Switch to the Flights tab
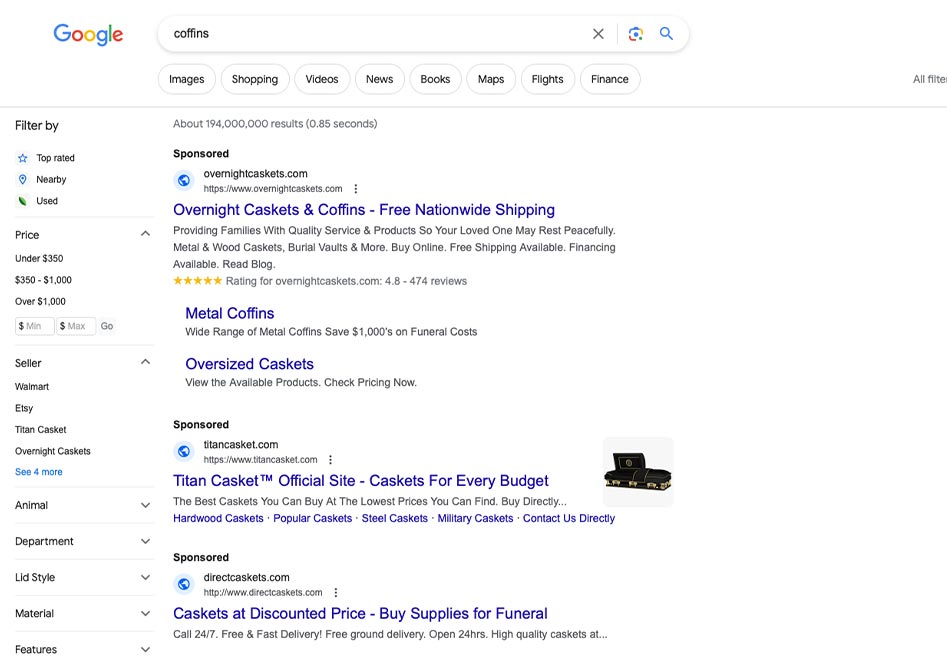This screenshot has height=664, width=947. click(547, 79)
